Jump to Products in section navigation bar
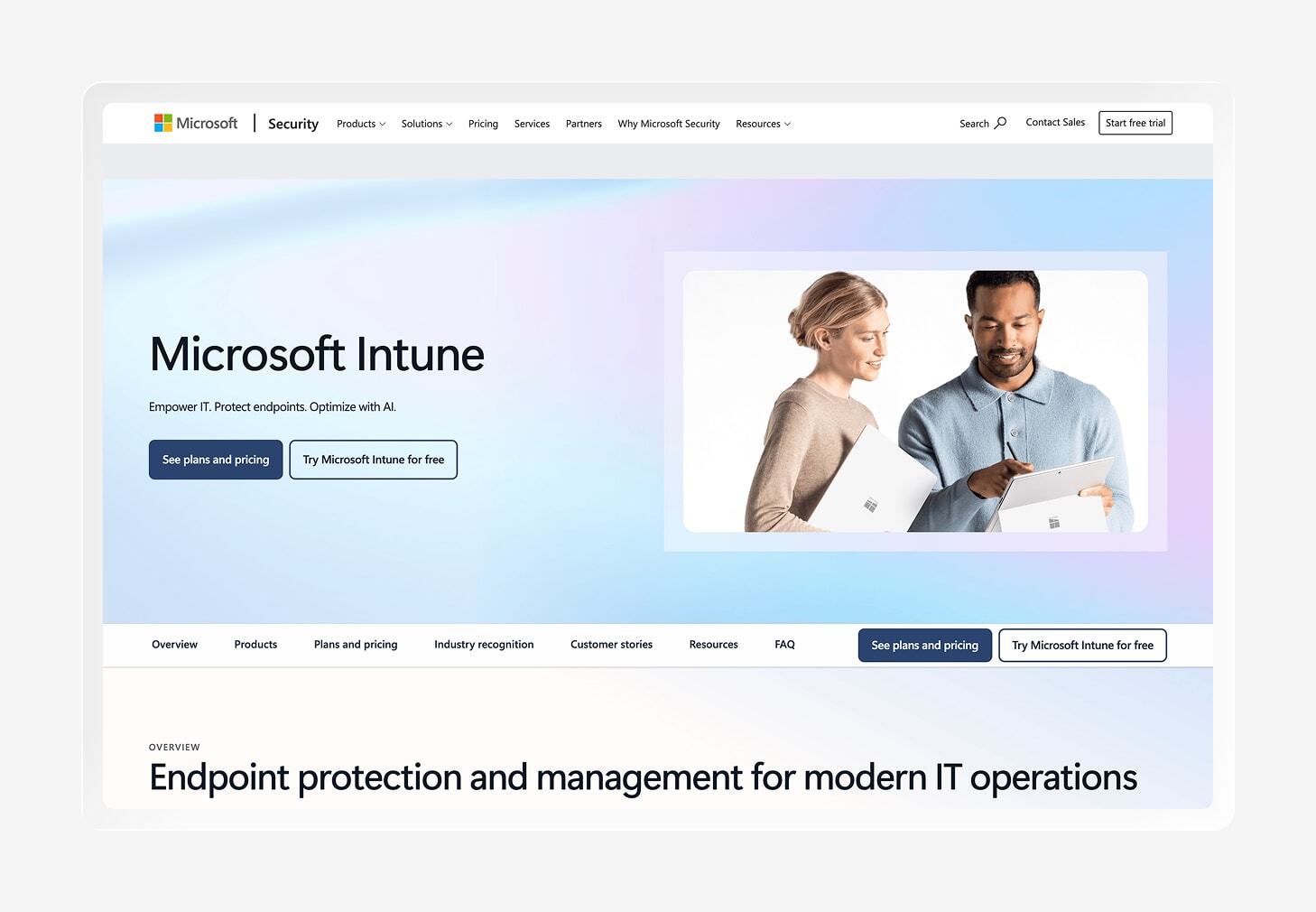Image resolution: width=1316 pixels, height=912 pixels. tap(255, 645)
